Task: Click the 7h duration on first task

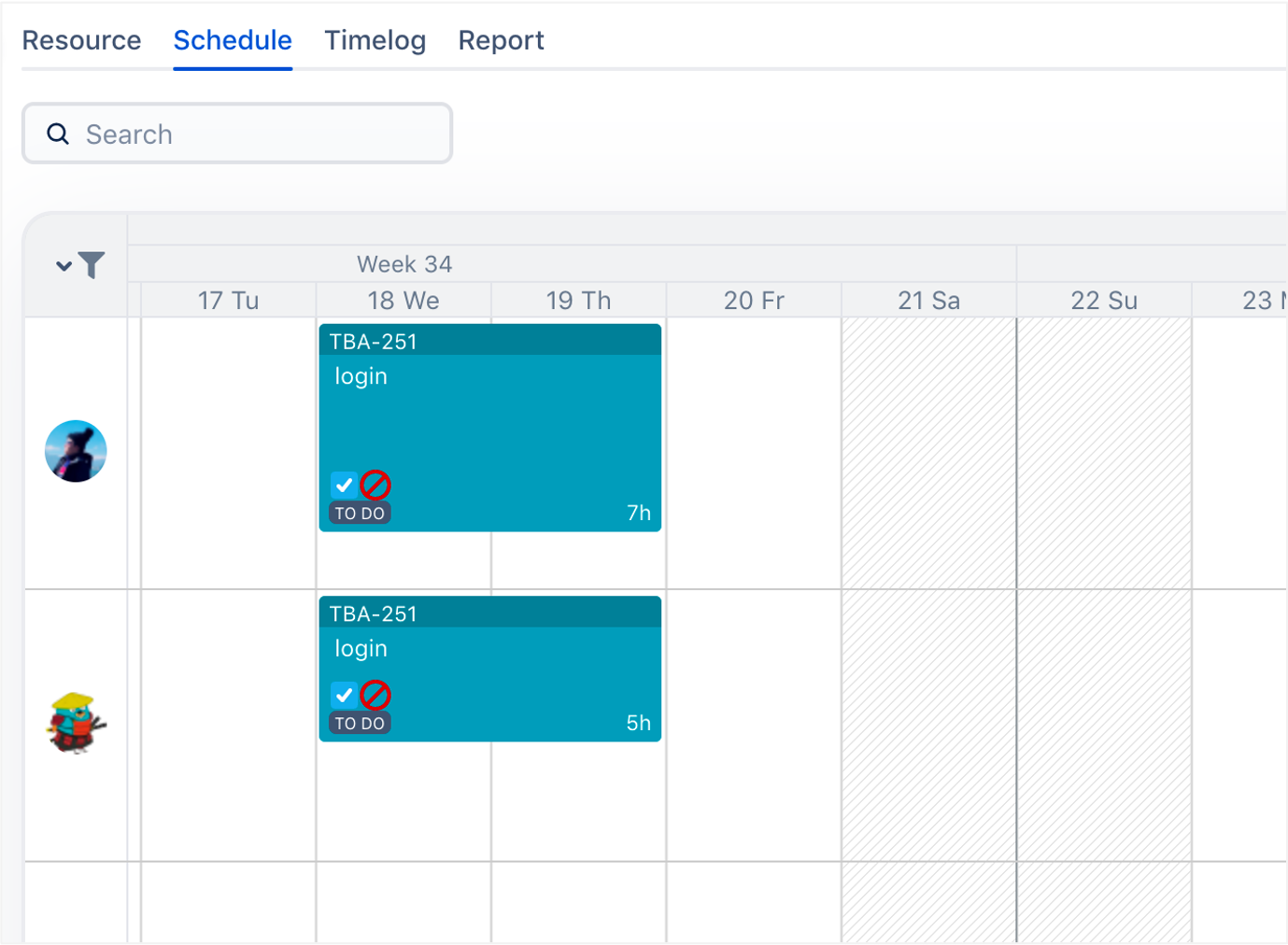Action: coord(639,513)
